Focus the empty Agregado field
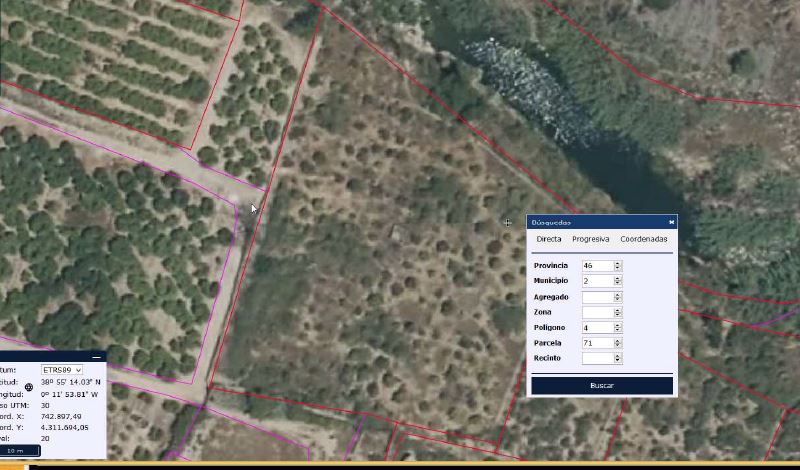This screenshot has width=800, height=470. (597, 297)
